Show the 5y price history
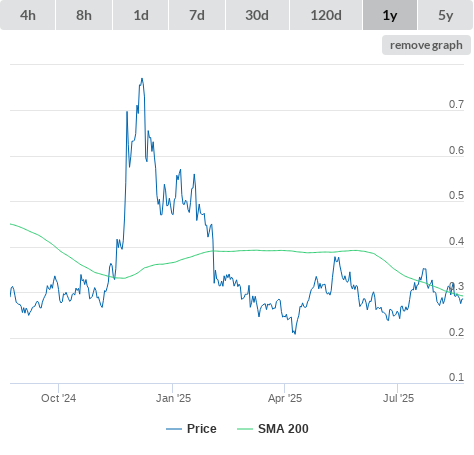The image size is (474, 455). coord(445,15)
